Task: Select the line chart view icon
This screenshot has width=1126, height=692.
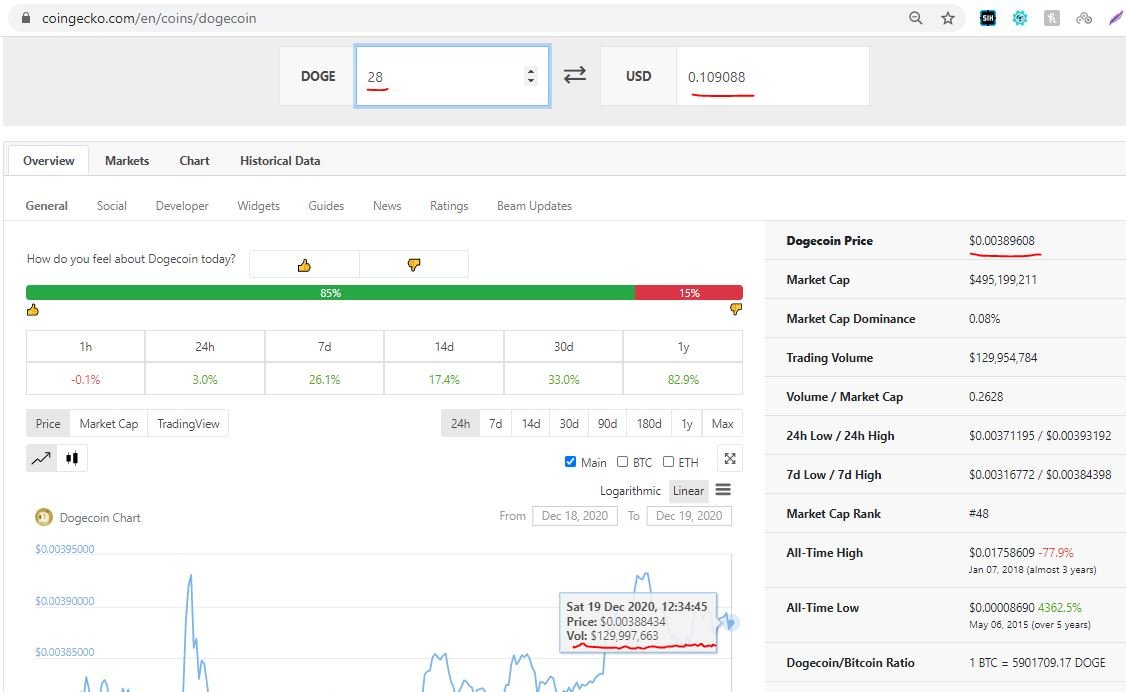Action: 41,459
